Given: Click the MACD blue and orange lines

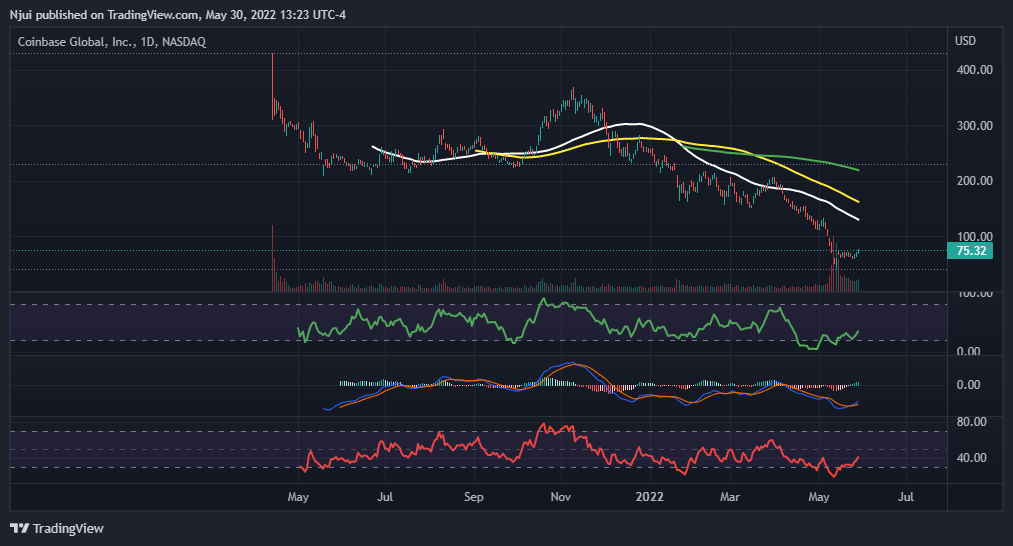Looking at the screenshot, I should [570, 365].
